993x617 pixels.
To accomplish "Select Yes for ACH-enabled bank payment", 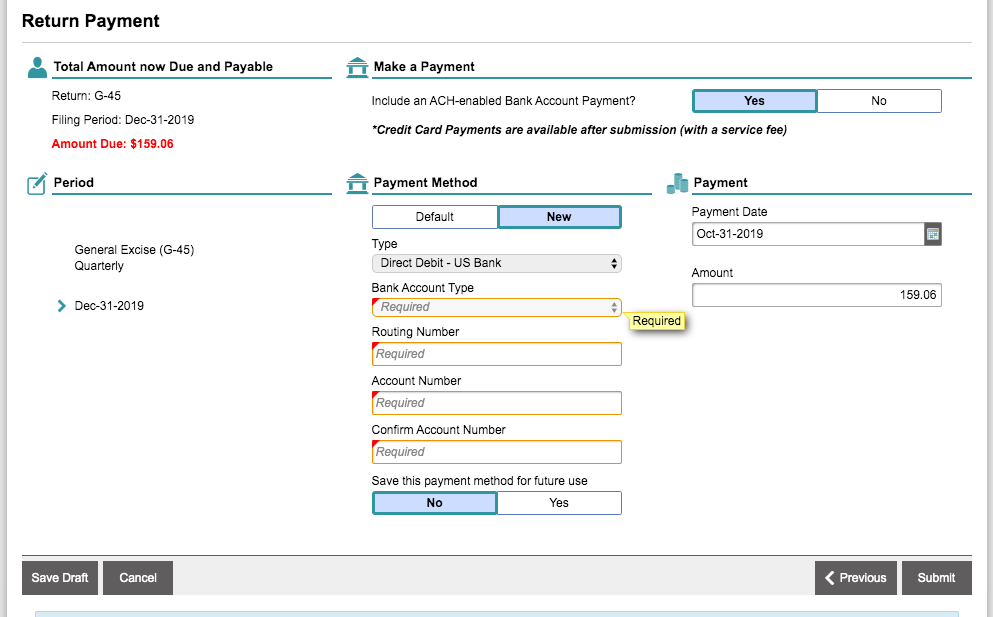I will tap(754, 101).
